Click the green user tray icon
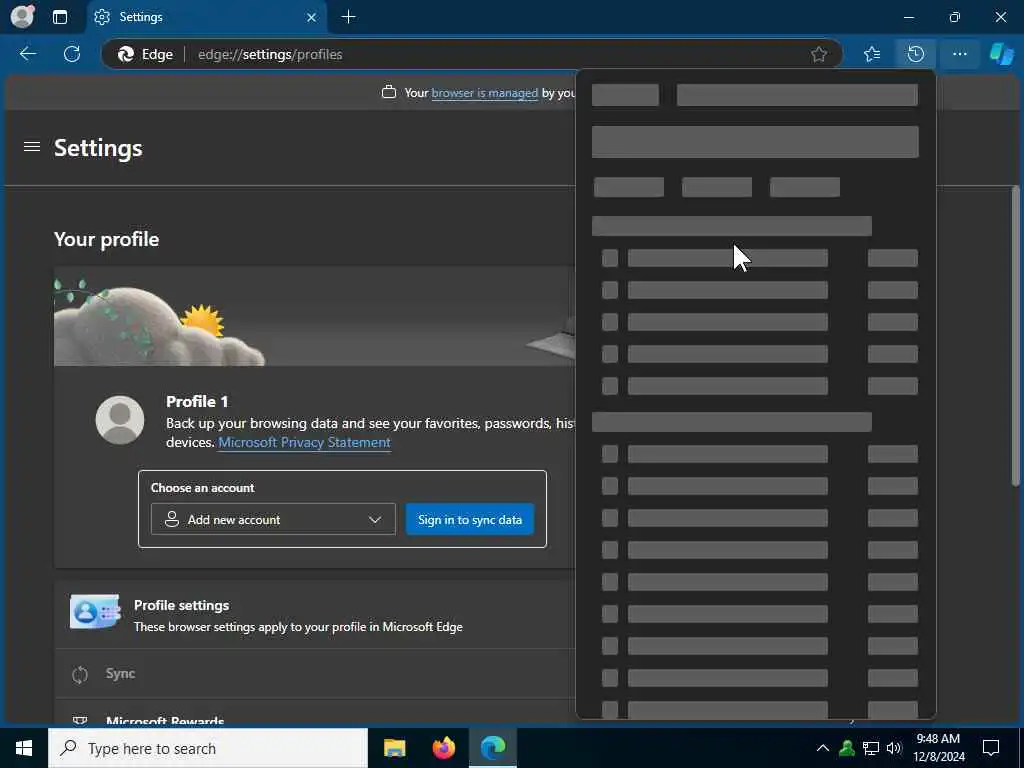 [847, 748]
